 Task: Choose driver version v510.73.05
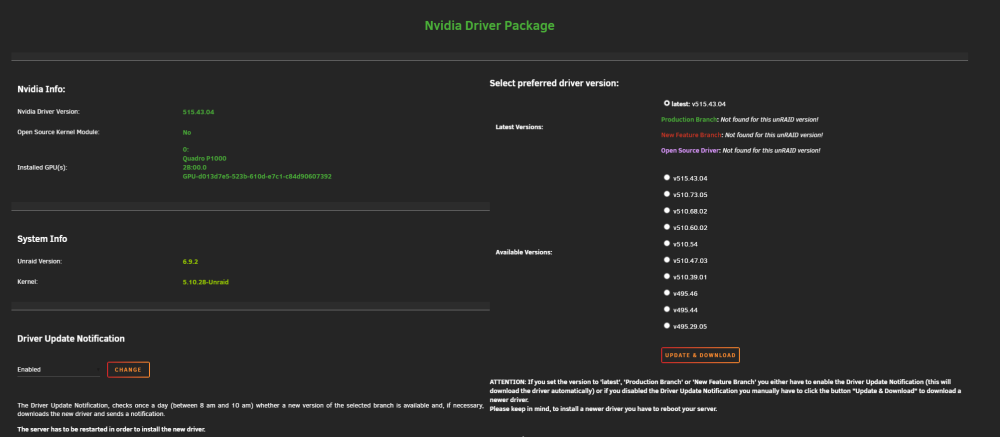(666, 194)
